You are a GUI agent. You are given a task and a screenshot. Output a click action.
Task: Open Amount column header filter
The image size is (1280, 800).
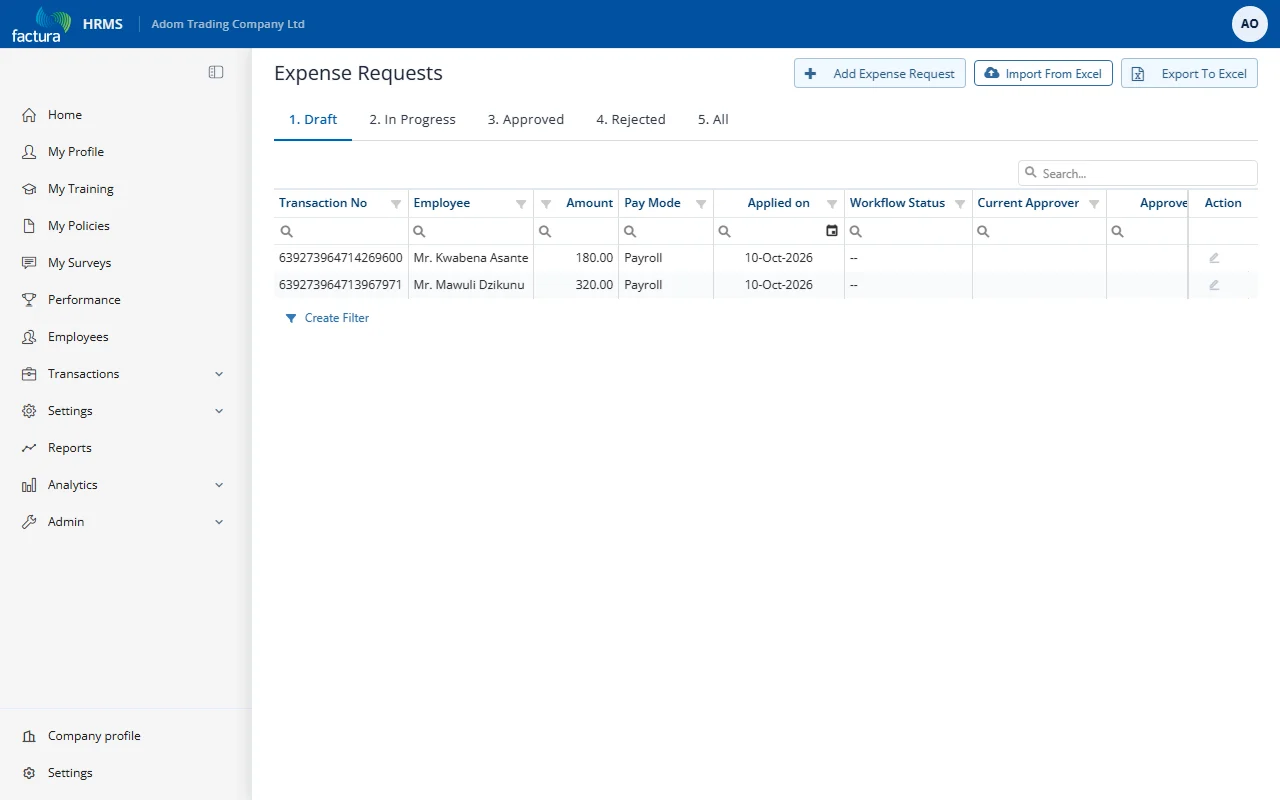(x=546, y=204)
